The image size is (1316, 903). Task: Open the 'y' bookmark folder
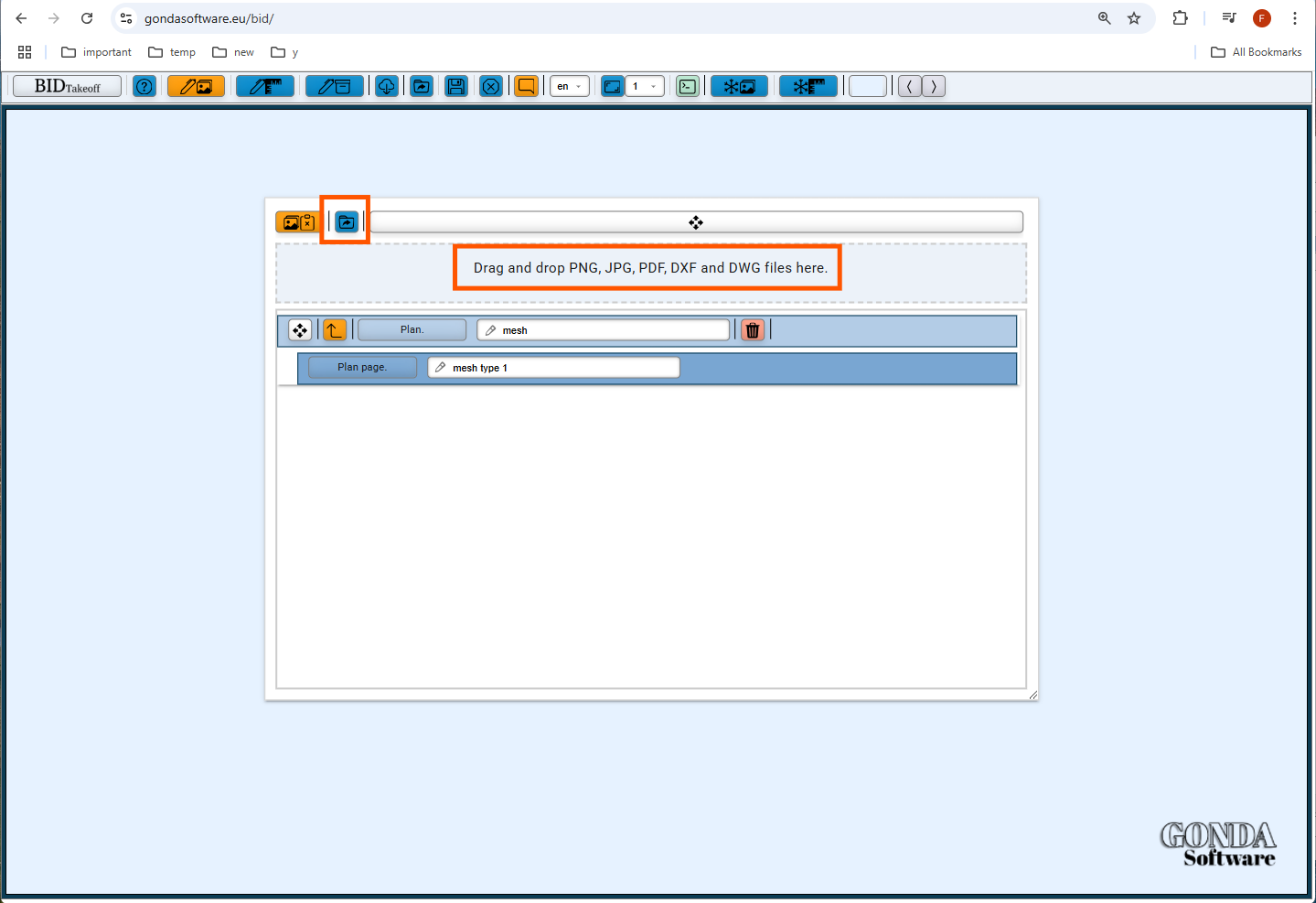(x=284, y=52)
